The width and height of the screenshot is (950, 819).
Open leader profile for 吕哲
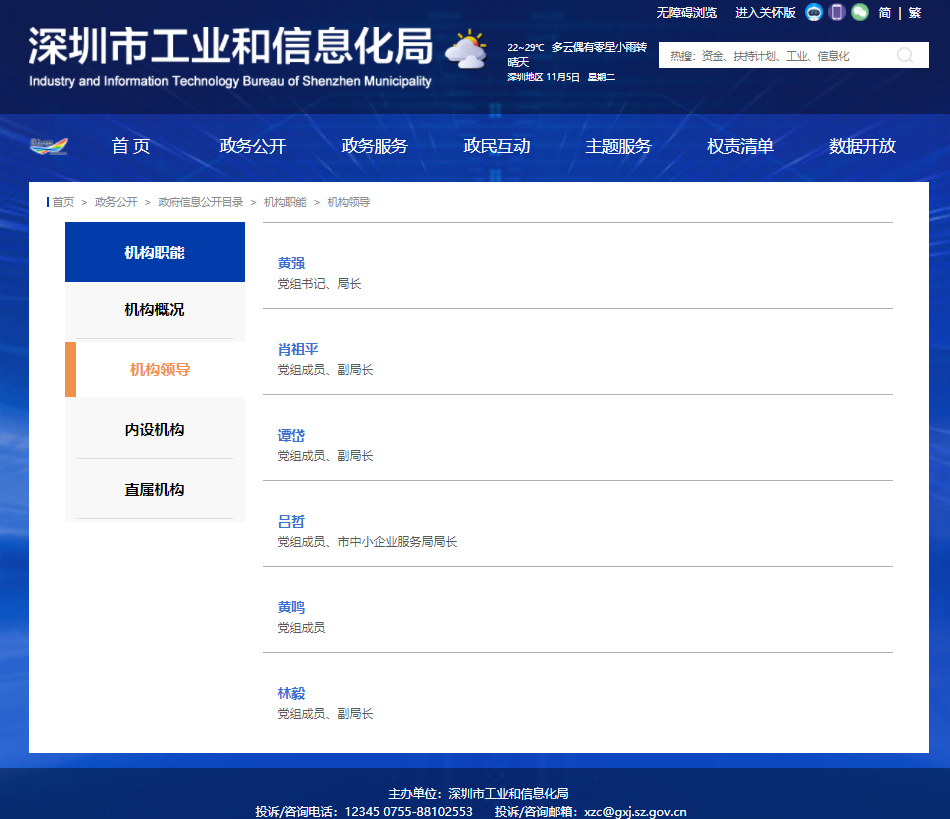pos(291,521)
